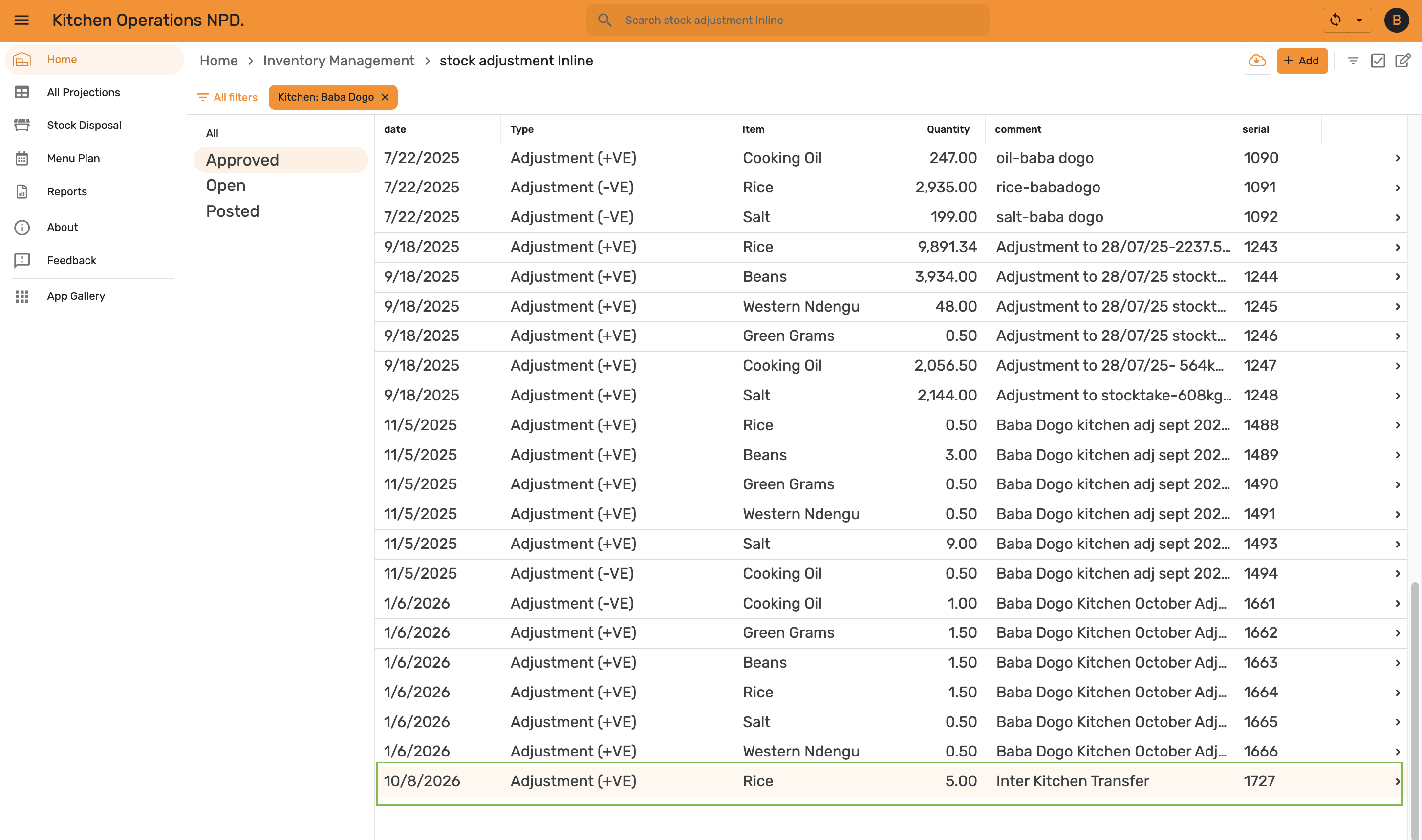The height and width of the screenshot is (840, 1422).
Task: Click the serial '1248' cell
Action: 1261,395
